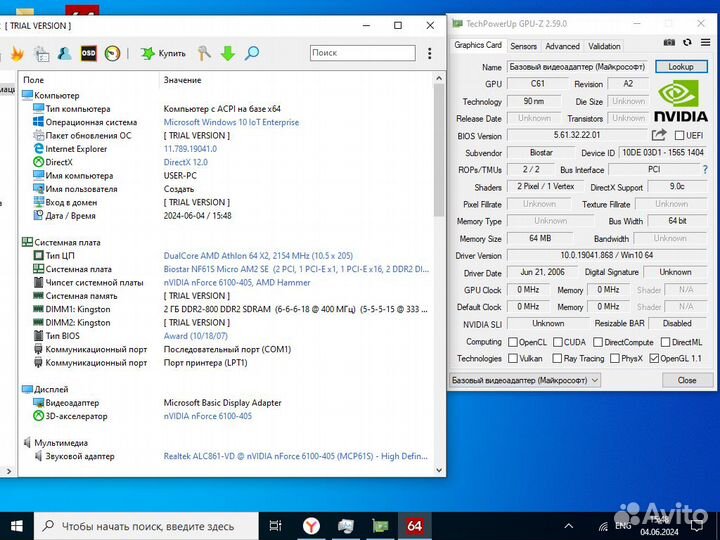Screen dimensions: 720x540
Task: Open the OSD panel icon
Action: [x=88, y=53]
